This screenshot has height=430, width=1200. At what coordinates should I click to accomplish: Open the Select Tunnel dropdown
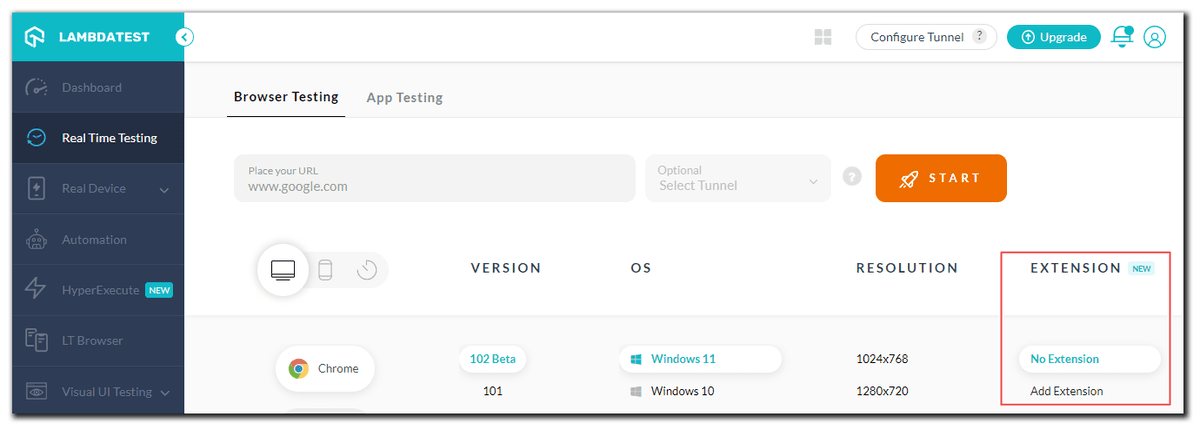tap(737, 178)
